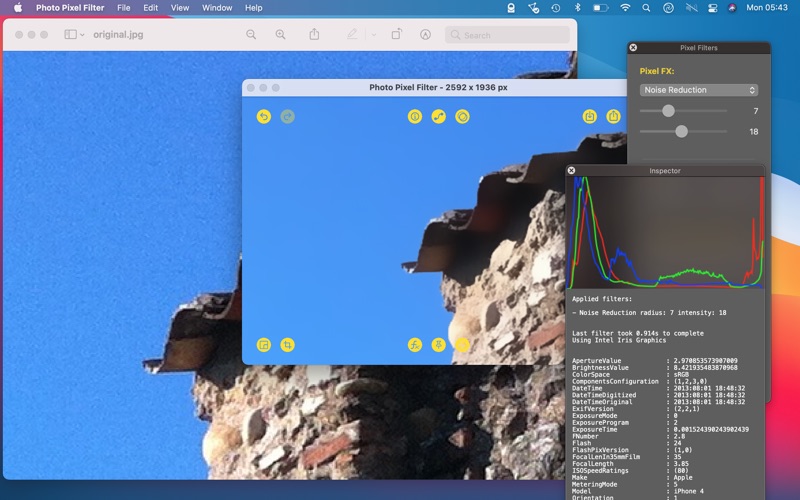Click the dimmed redo icon
Screen dimensions: 800x500
(288, 117)
